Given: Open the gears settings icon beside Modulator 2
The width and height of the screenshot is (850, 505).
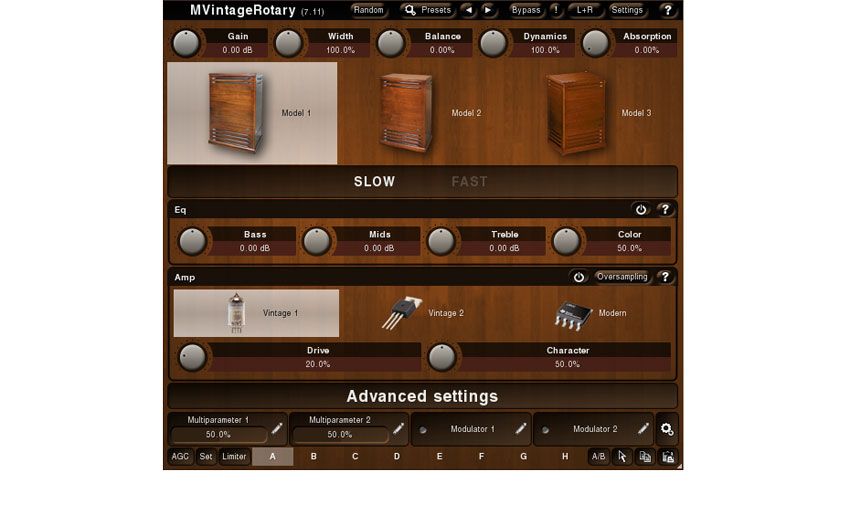Looking at the screenshot, I should 667,429.
